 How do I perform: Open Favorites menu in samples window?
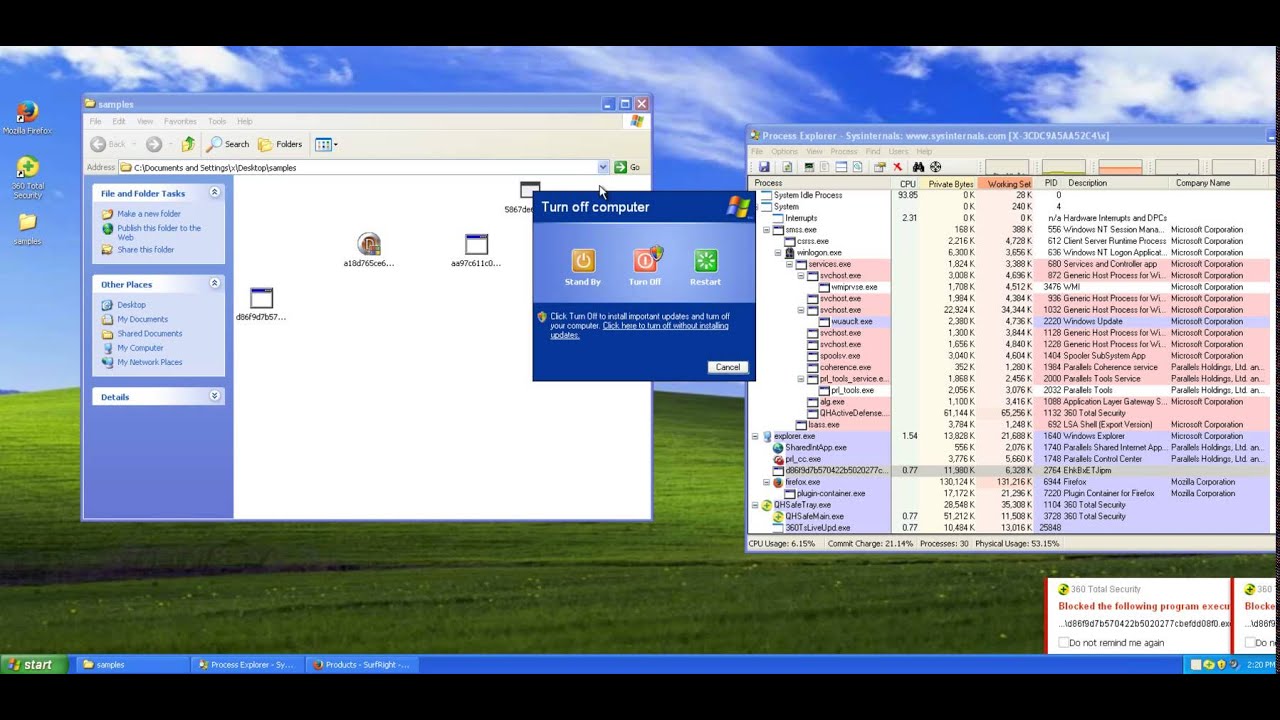pyautogui.click(x=180, y=121)
